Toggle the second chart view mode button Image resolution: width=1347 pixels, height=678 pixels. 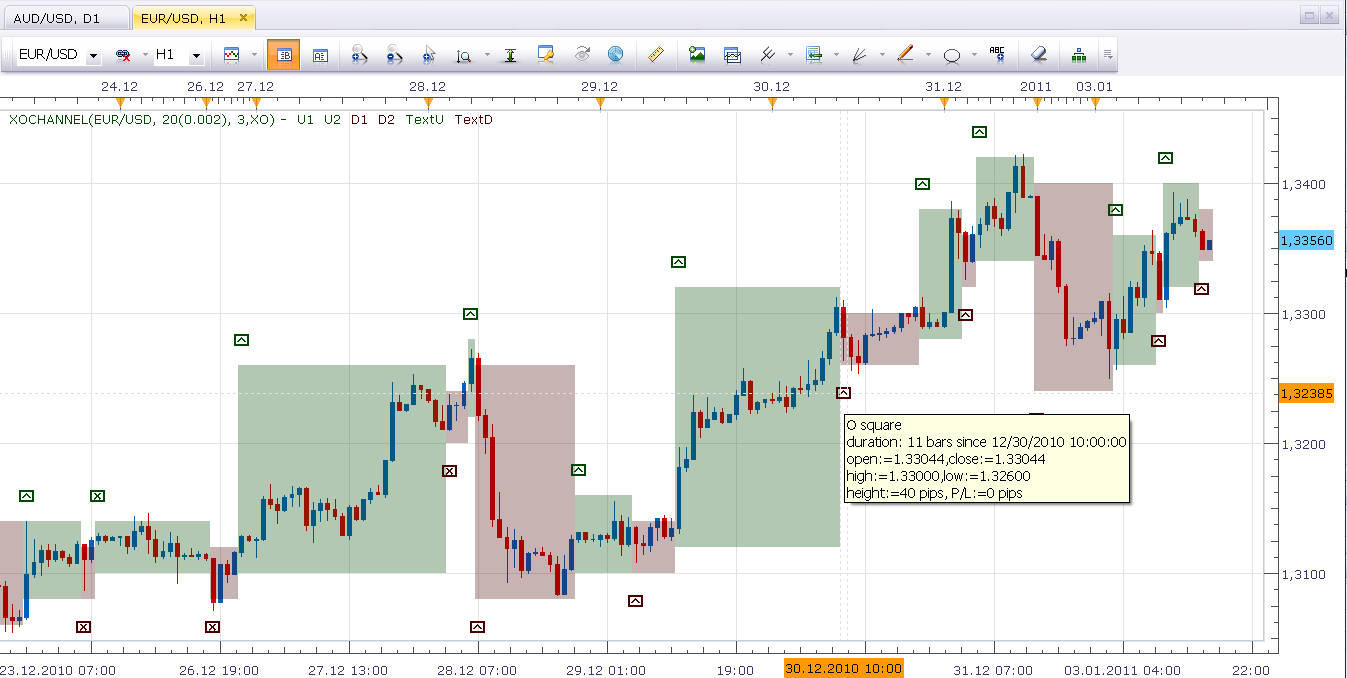click(320, 55)
